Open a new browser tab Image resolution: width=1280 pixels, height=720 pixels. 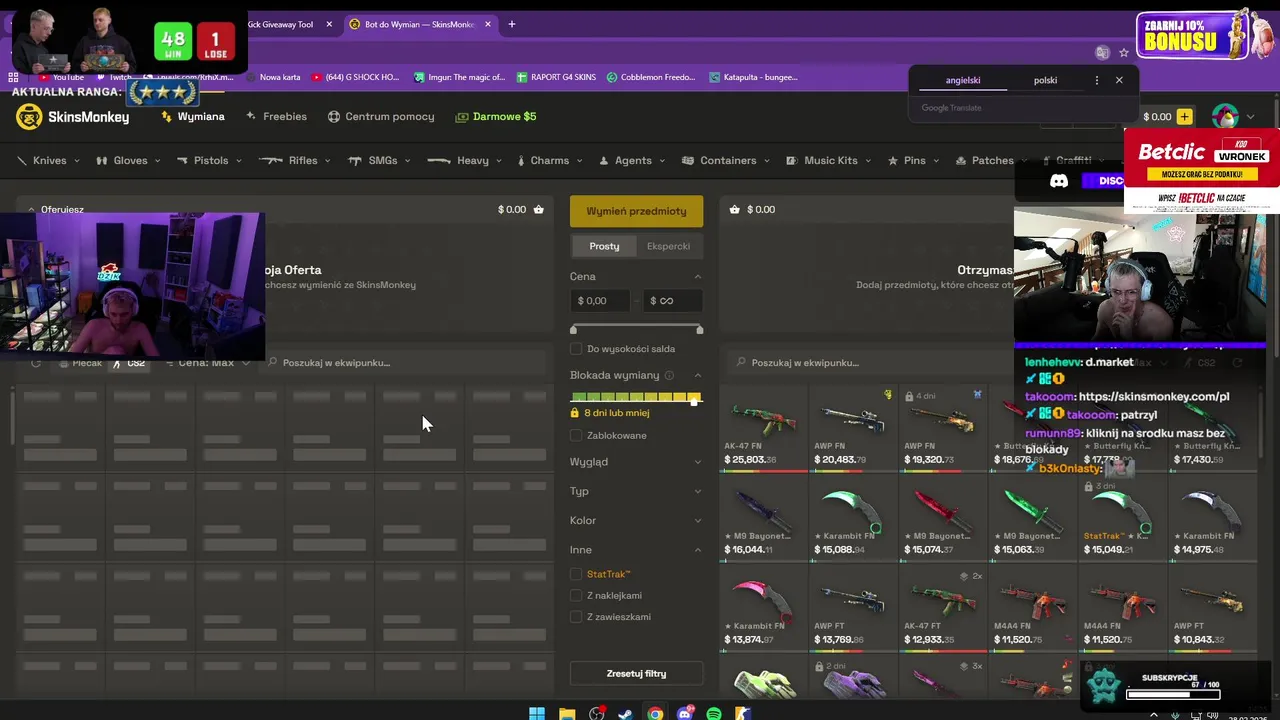pyautogui.click(x=511, y=24)
